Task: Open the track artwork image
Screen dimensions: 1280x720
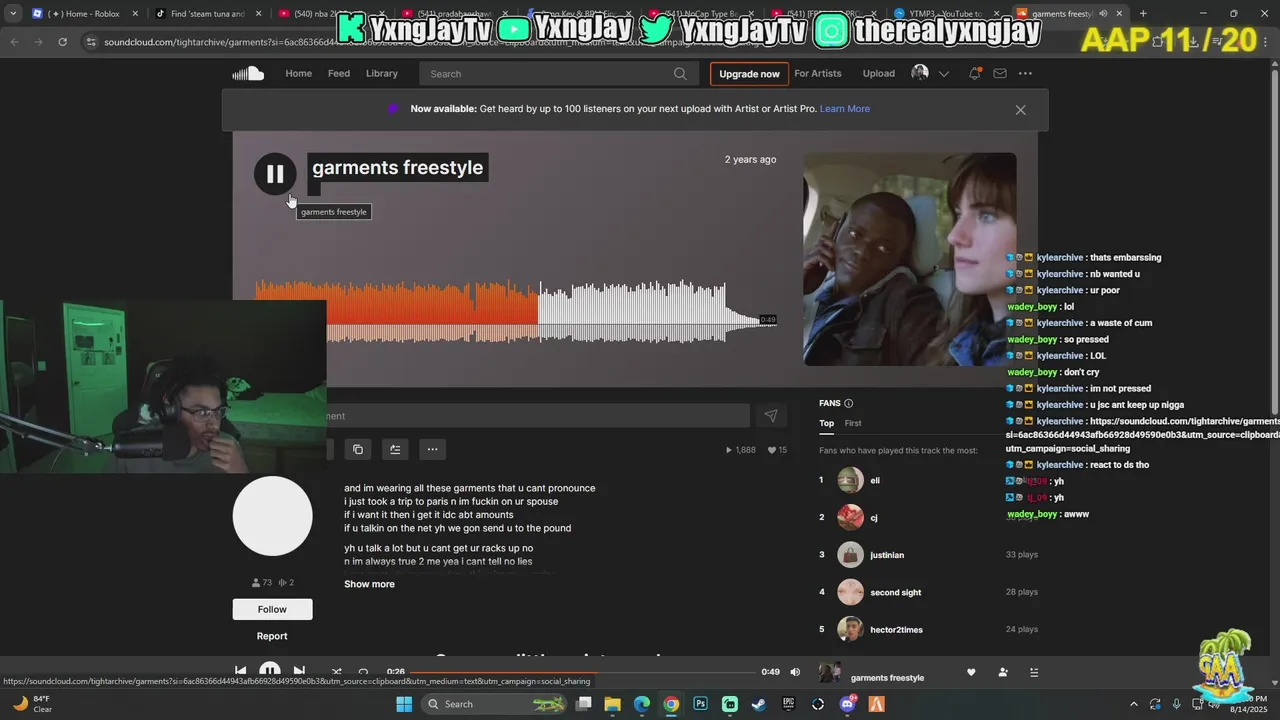Action: click(x=909, y=259)
